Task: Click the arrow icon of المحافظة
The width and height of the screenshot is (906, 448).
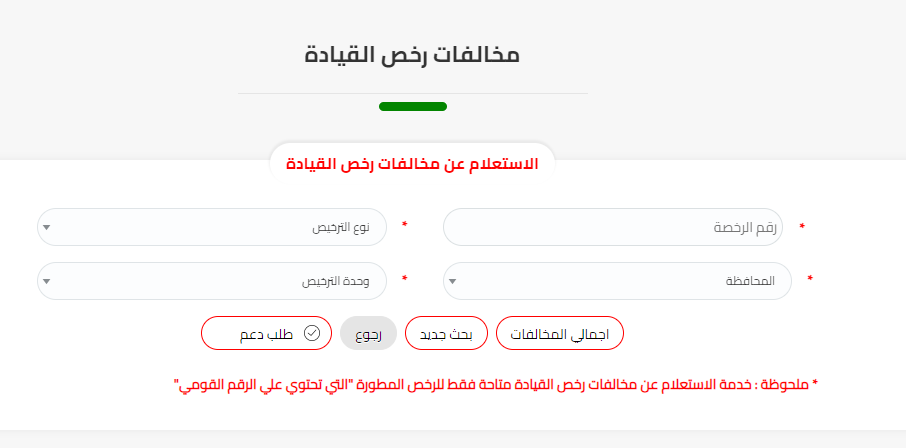Action: pos(453,281)
